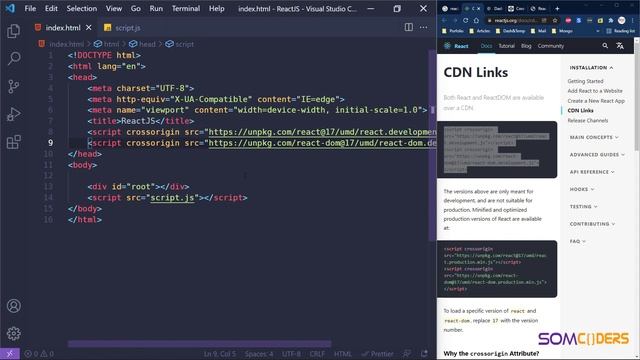Viewport: 640px width, 360px height.
Task: Open Create a New React App link
Action: (x=596, y=101)
